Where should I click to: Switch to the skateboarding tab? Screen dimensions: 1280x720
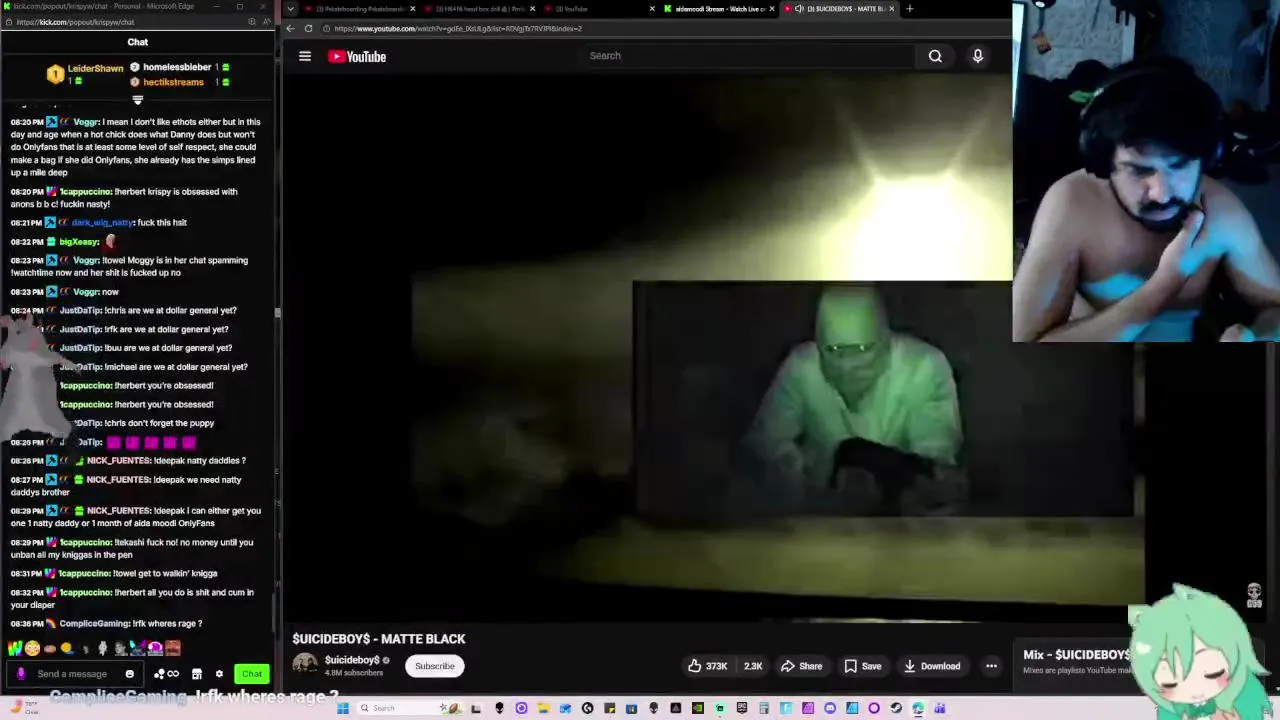[x=362, y=9]
